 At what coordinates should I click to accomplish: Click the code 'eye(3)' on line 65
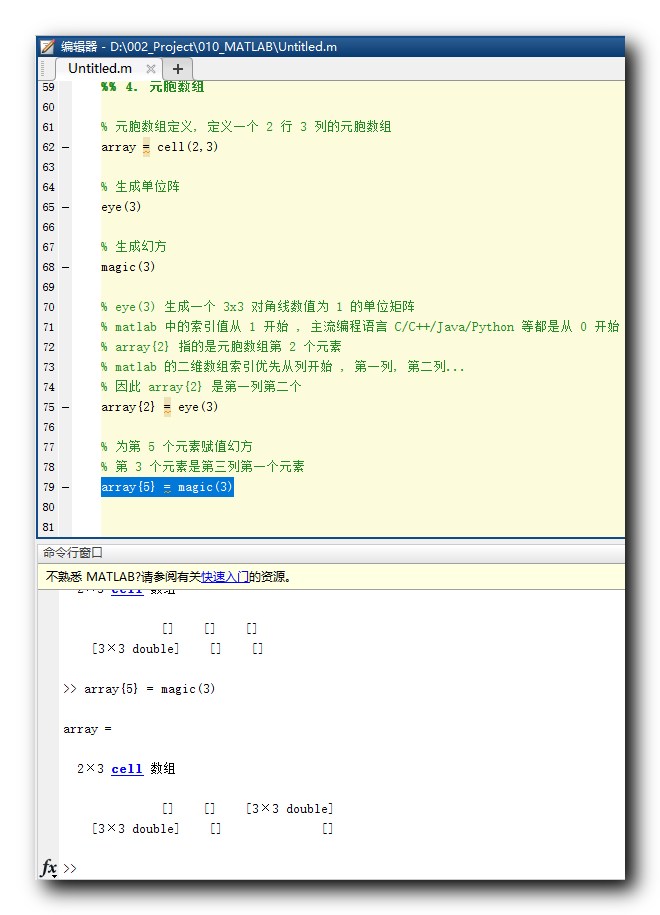121,207
